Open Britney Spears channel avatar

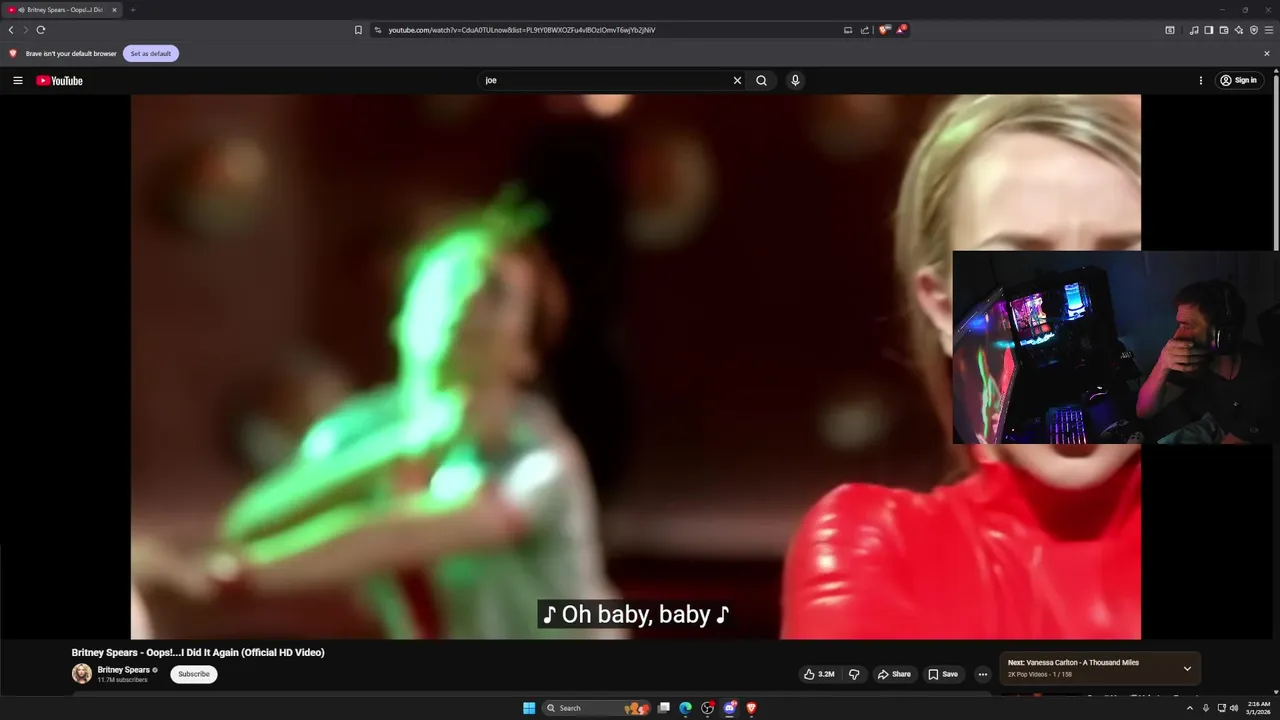point(82,674)
